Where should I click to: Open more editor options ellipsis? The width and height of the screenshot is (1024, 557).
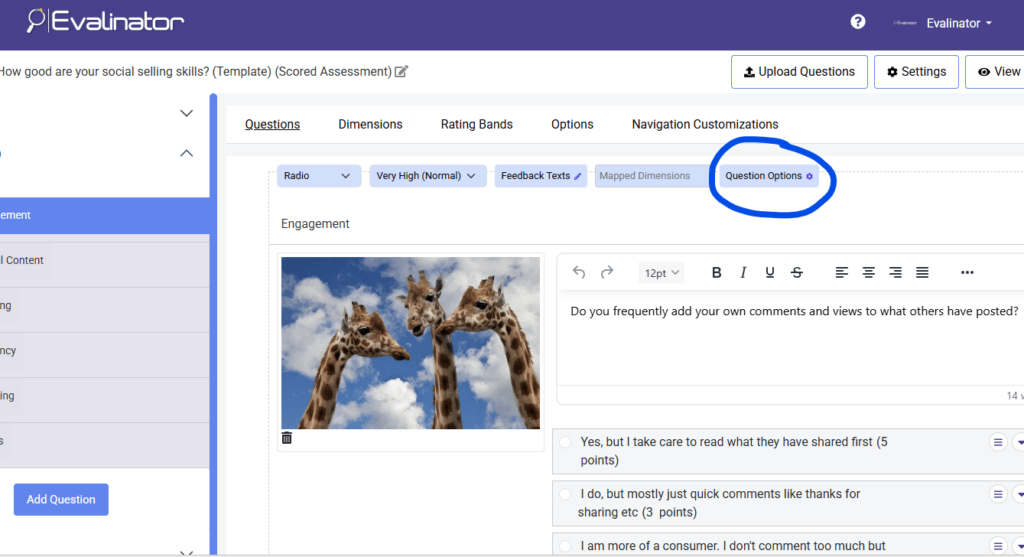tap(966, 272)
